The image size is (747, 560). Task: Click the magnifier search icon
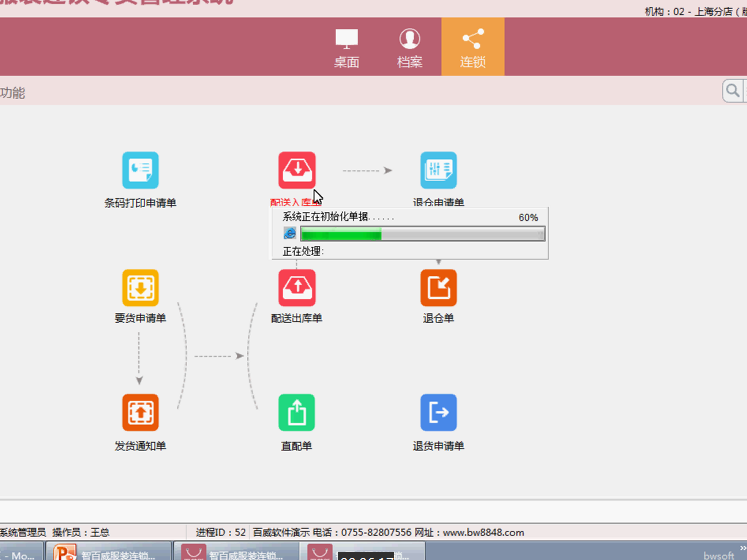733,91
